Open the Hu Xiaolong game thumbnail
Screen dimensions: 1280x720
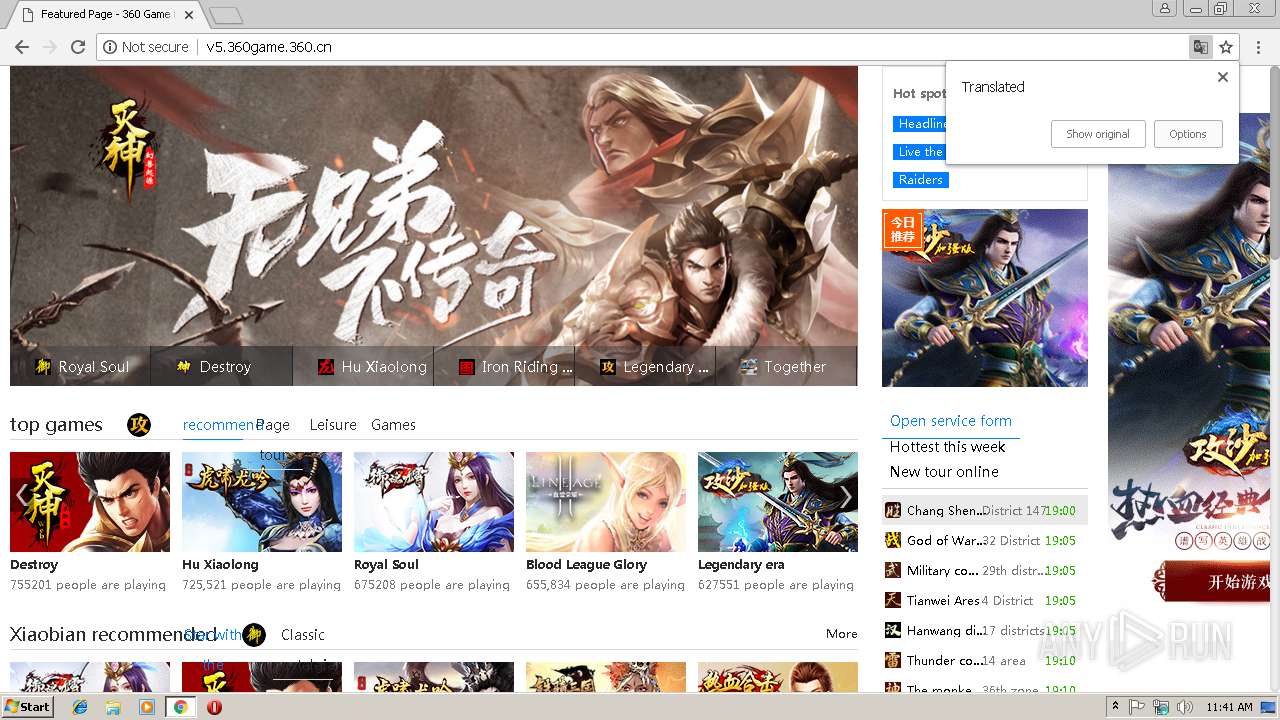click(x=262, y=502)
